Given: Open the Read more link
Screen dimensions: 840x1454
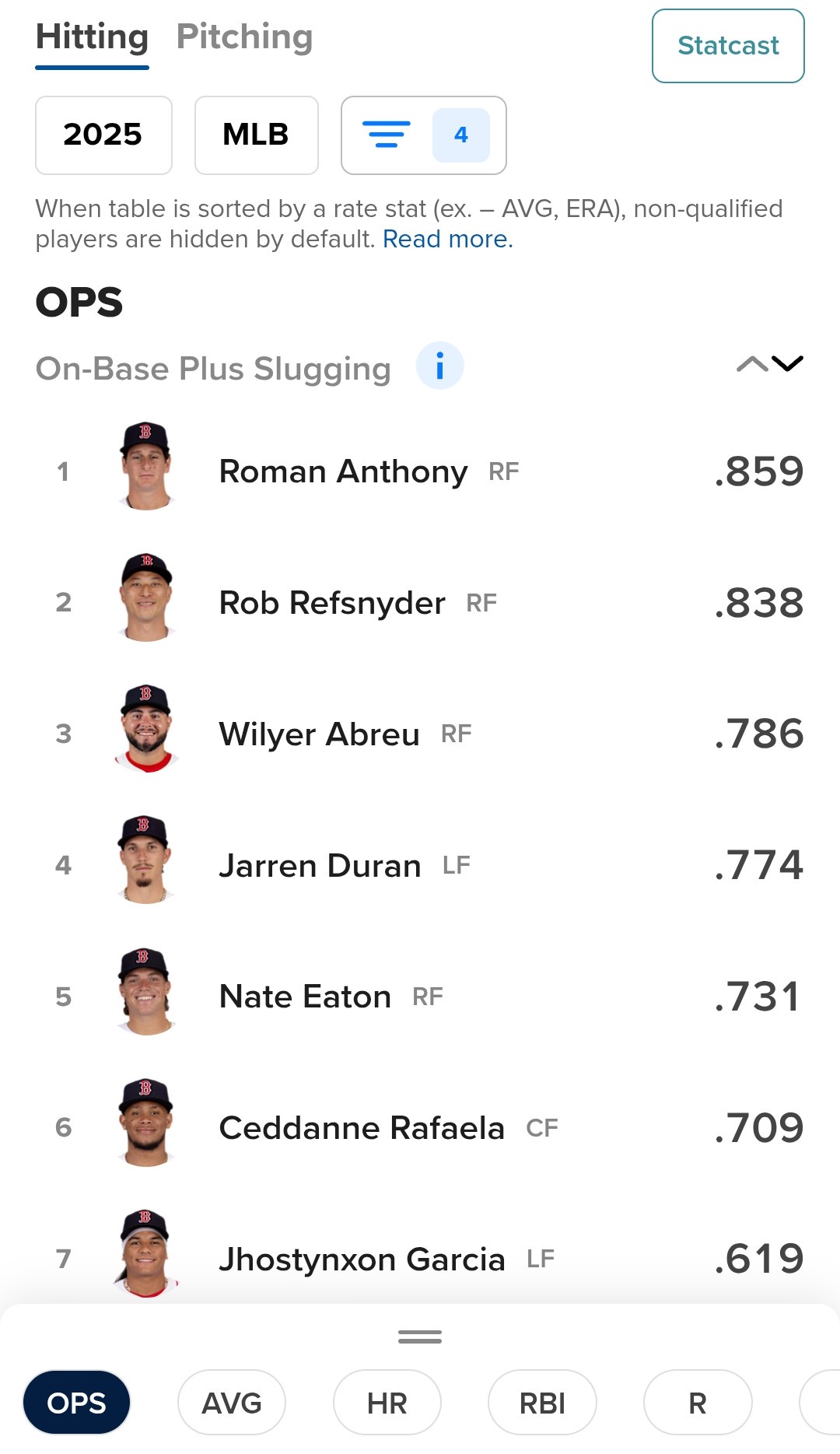Looking at the screenshot, I should pos(447,240).
